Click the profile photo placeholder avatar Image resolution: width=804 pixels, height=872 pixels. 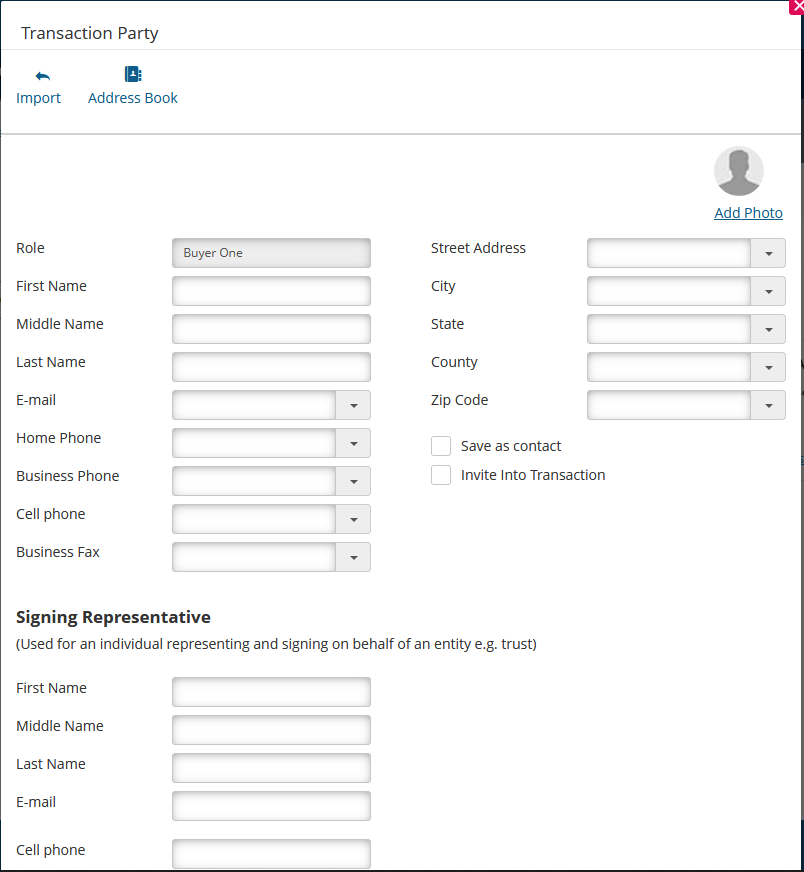(x=739, y=170)
